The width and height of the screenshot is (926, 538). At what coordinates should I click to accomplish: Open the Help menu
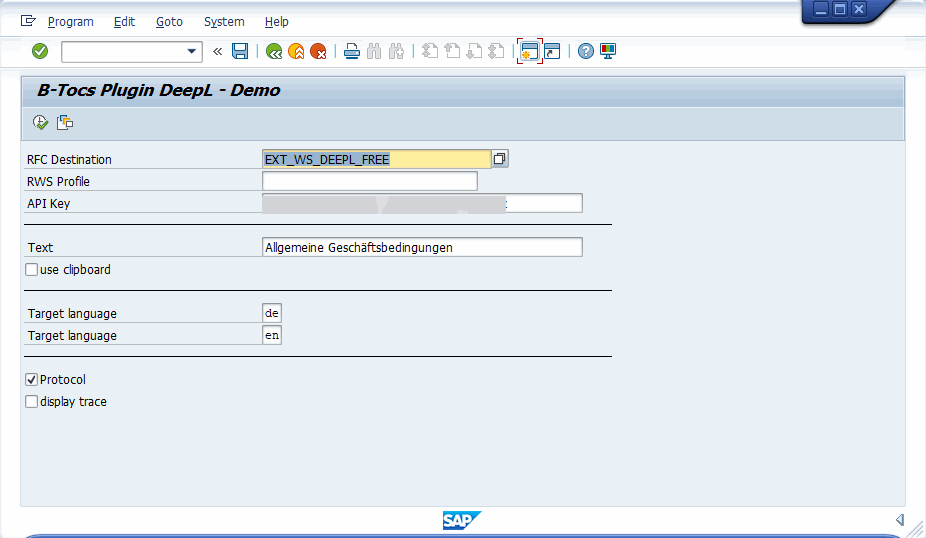276,22
